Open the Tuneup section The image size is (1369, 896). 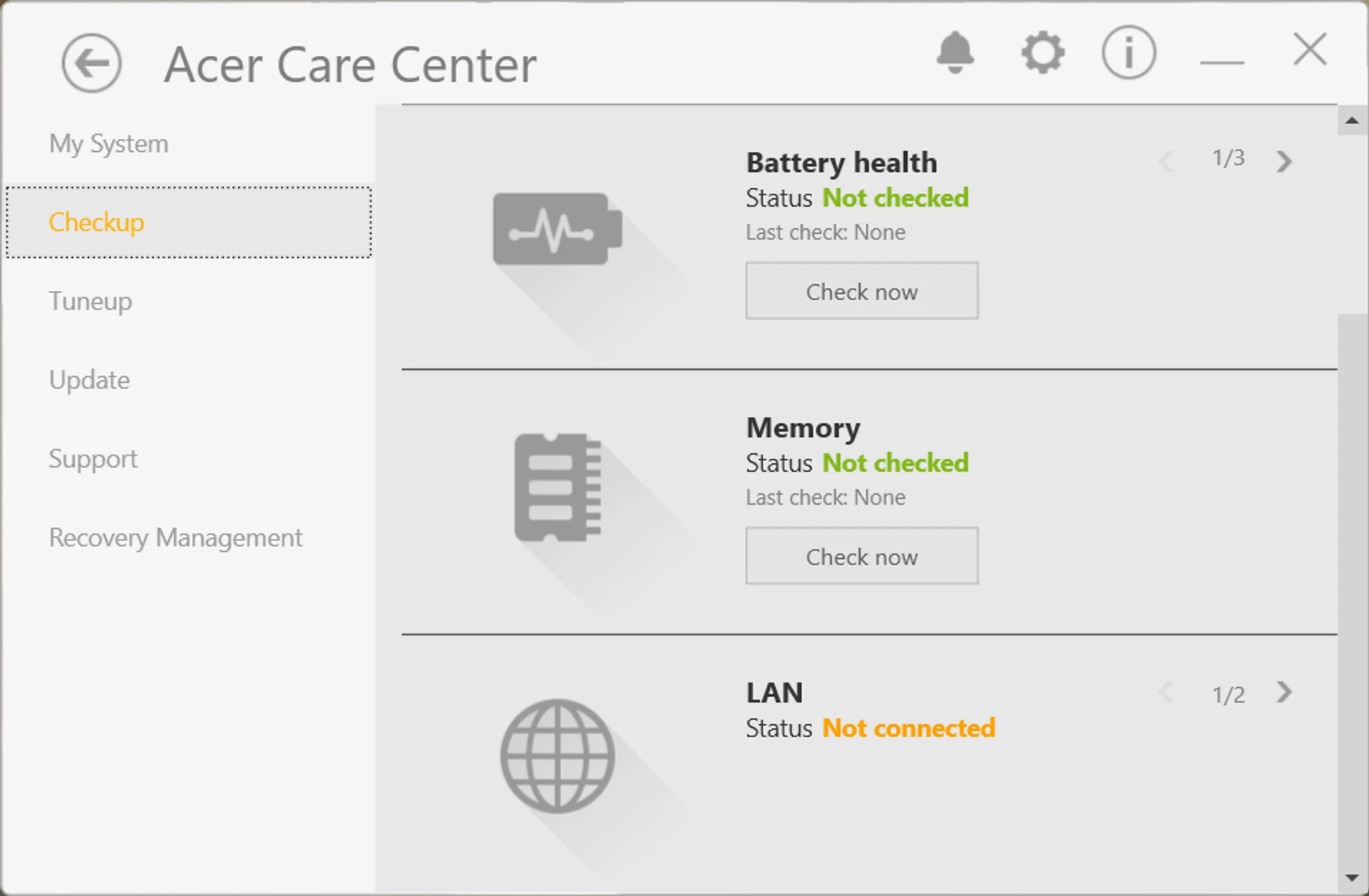pos(91,302)
